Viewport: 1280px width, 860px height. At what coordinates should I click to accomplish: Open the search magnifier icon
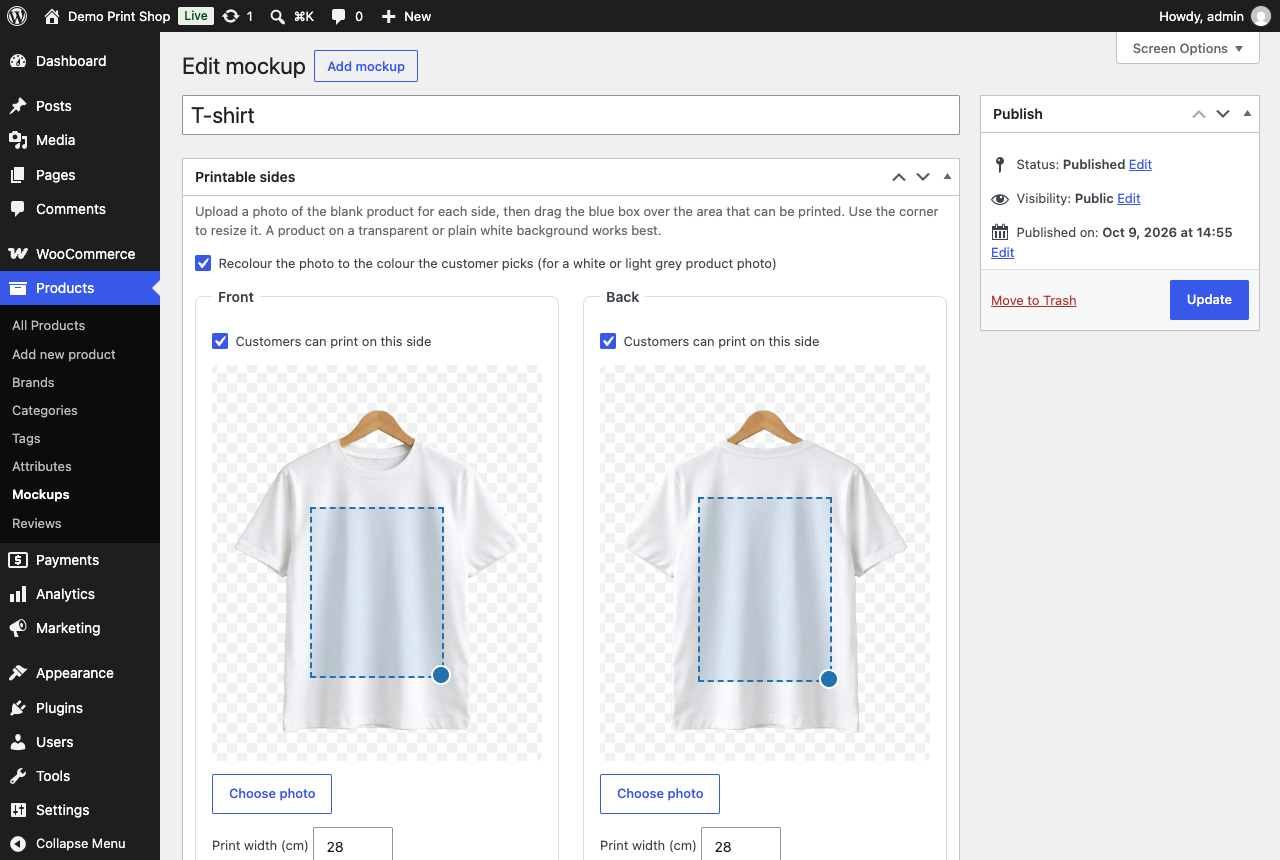[277, 16]
